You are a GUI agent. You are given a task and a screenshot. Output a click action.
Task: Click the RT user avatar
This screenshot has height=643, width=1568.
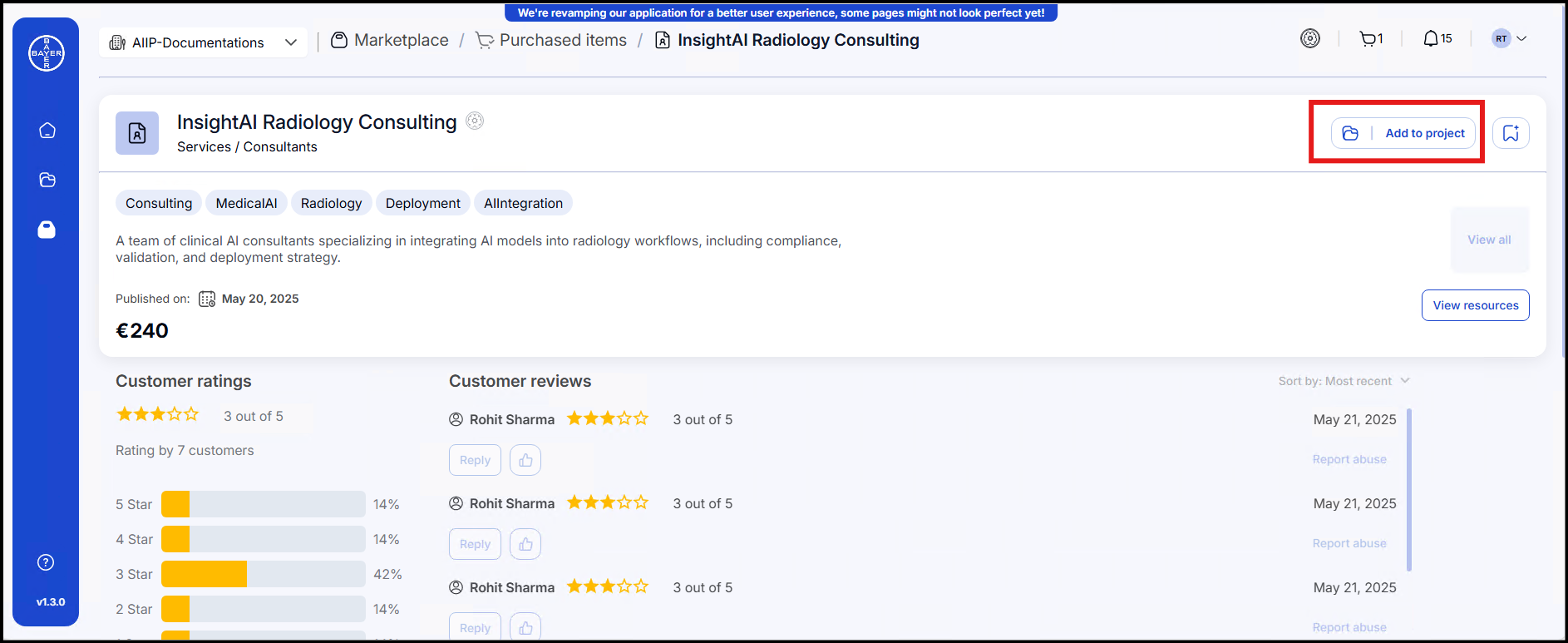tap(1501, 38)
